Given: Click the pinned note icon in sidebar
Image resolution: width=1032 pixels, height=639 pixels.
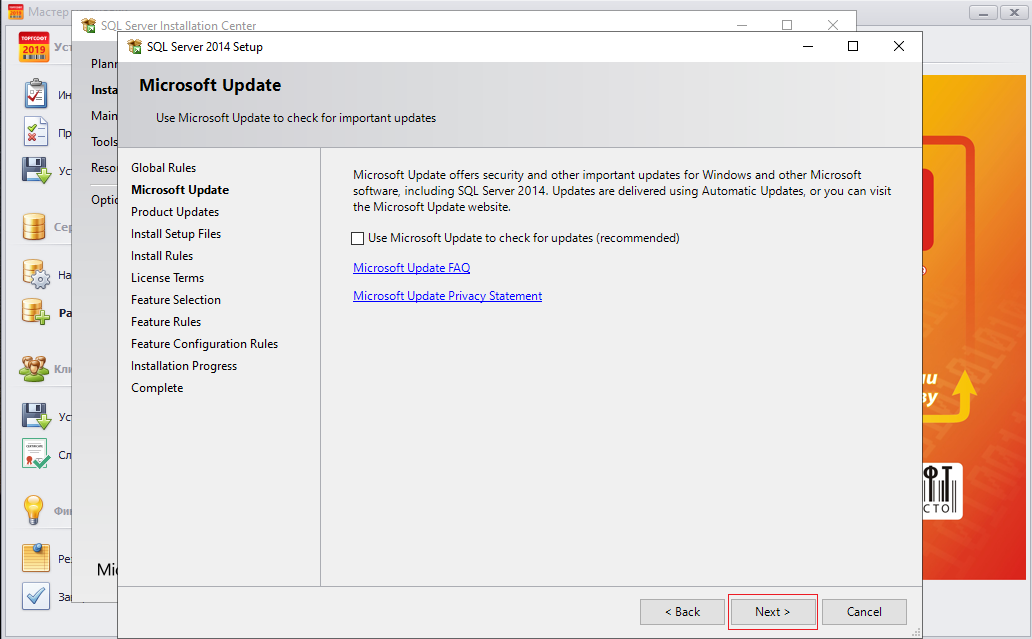Looking at the screenshot, I should (x=36, y=558).
